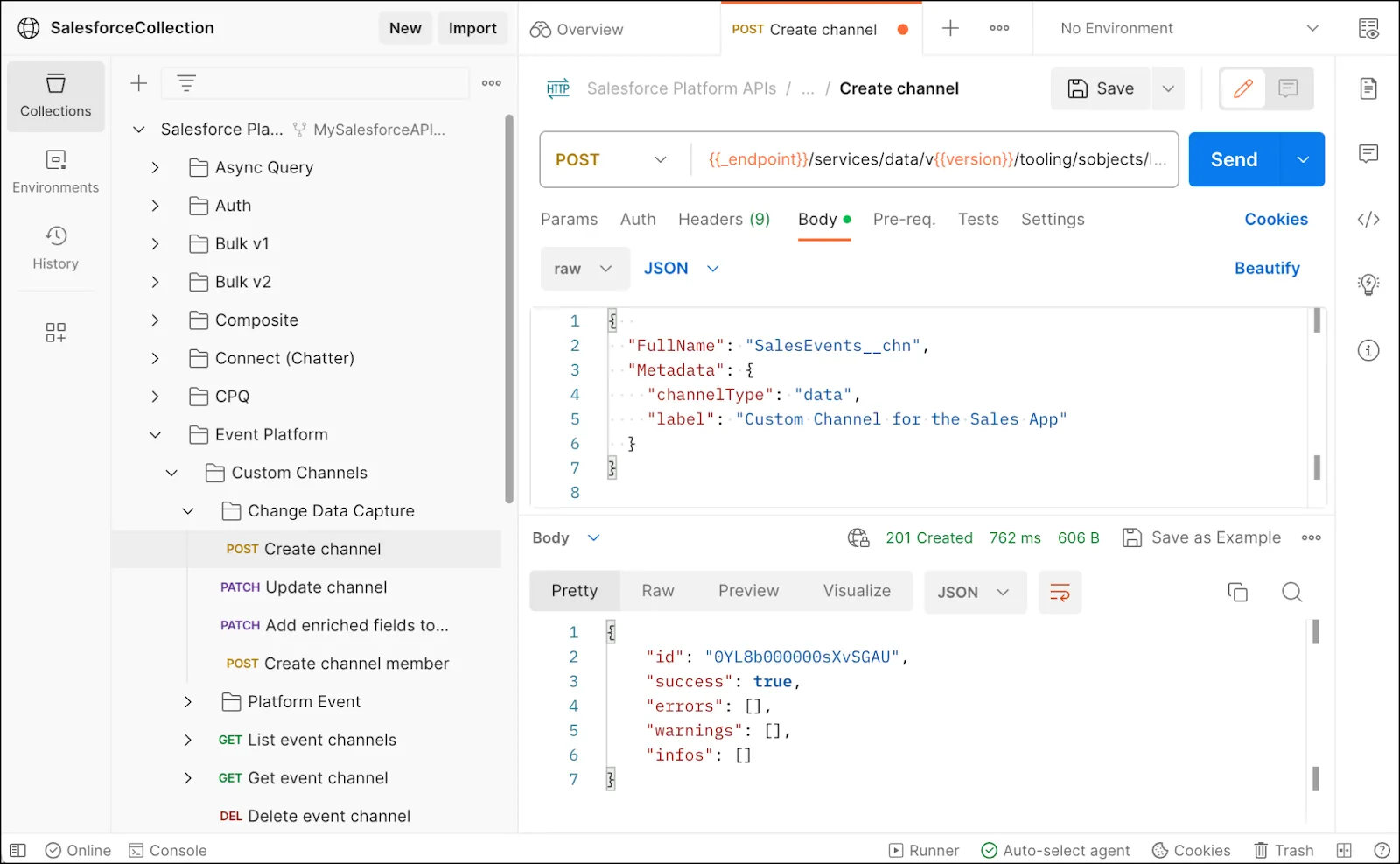This screenshot has width=1400, height=864.
Task: Open the Overview tab
Action: point(577,29)
